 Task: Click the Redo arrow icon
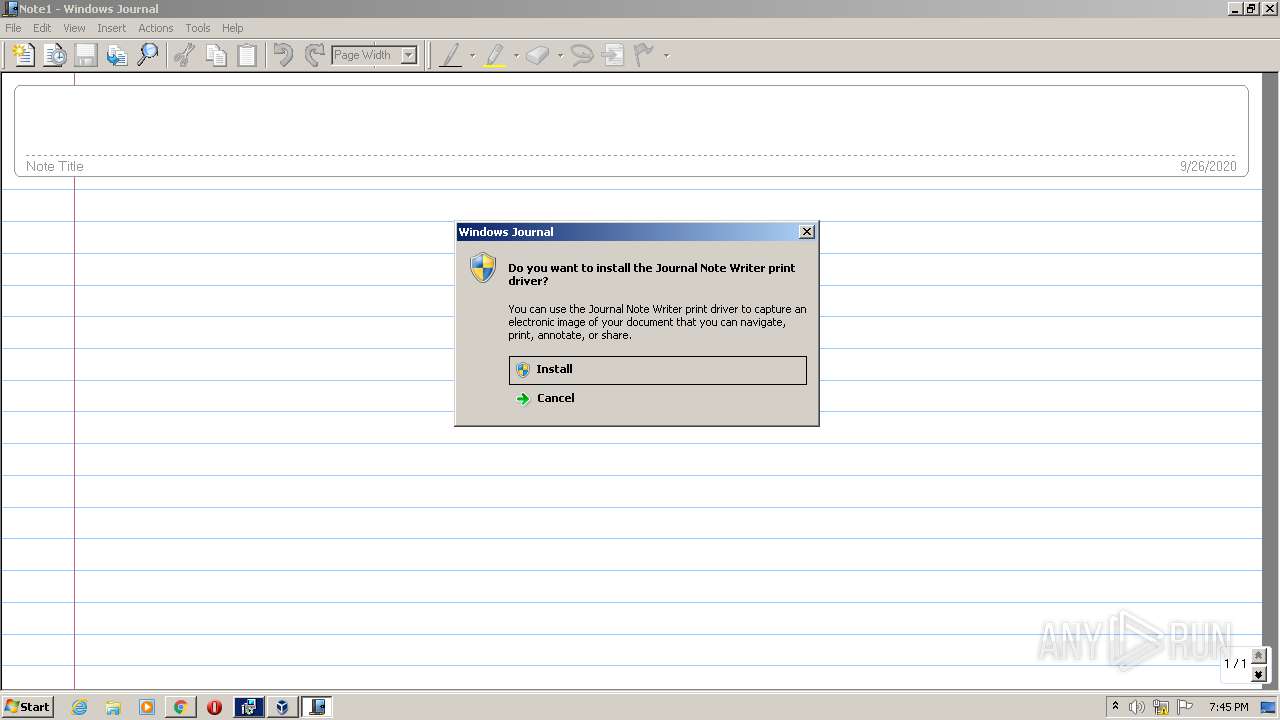point(314,55)
